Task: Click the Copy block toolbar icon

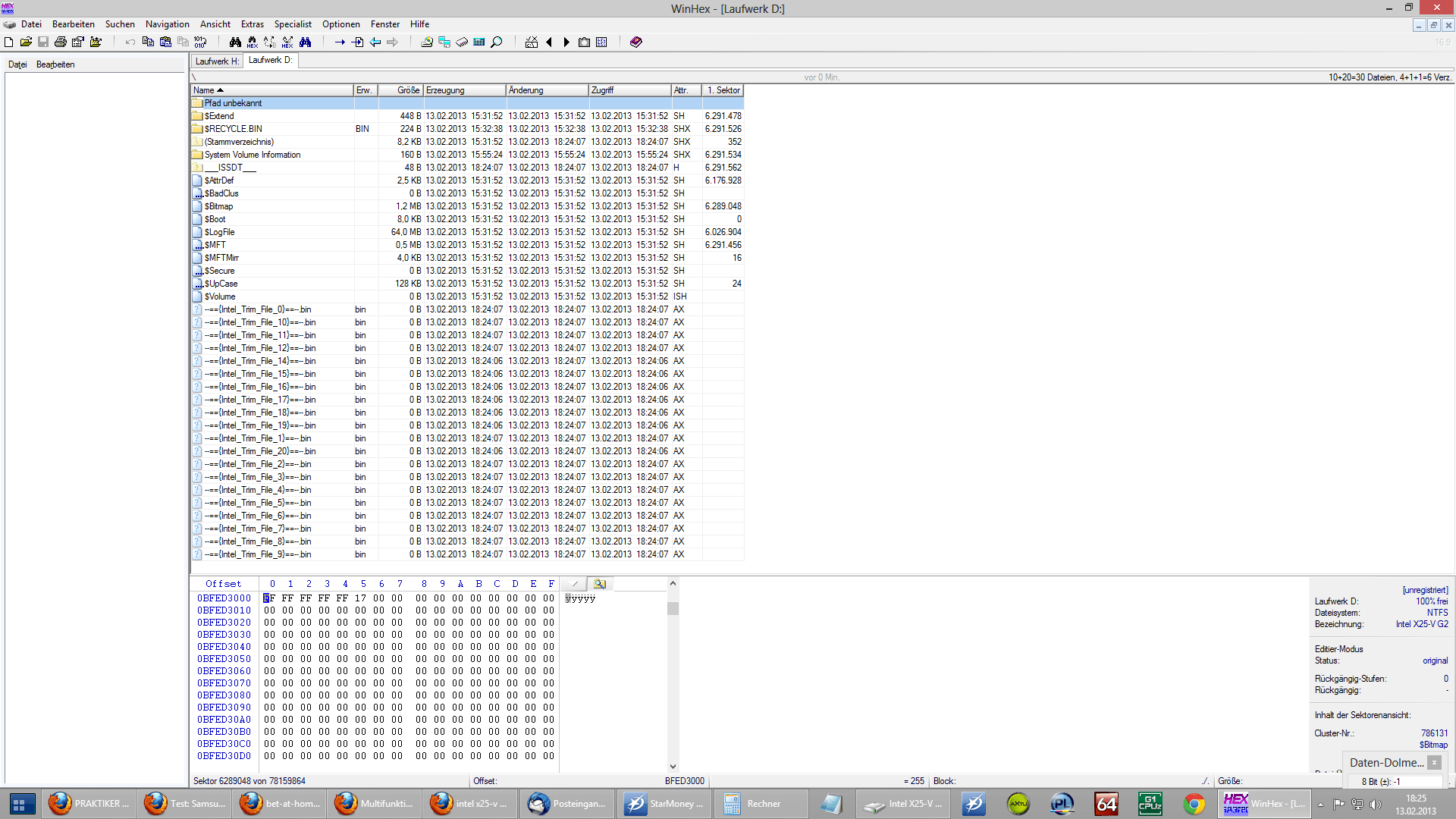Action: click(x=148, y=42)
